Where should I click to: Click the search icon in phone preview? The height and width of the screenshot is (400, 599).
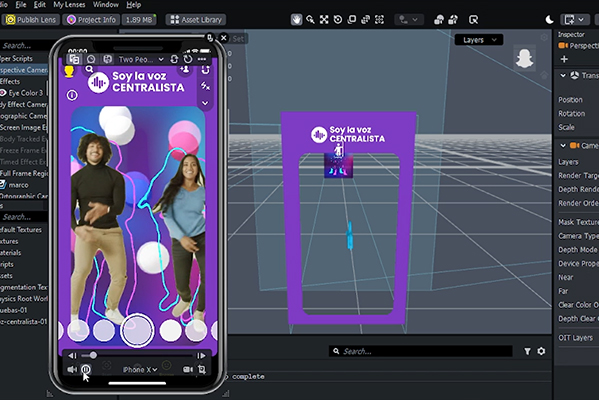pyautogui.click(x=89, y=69)
